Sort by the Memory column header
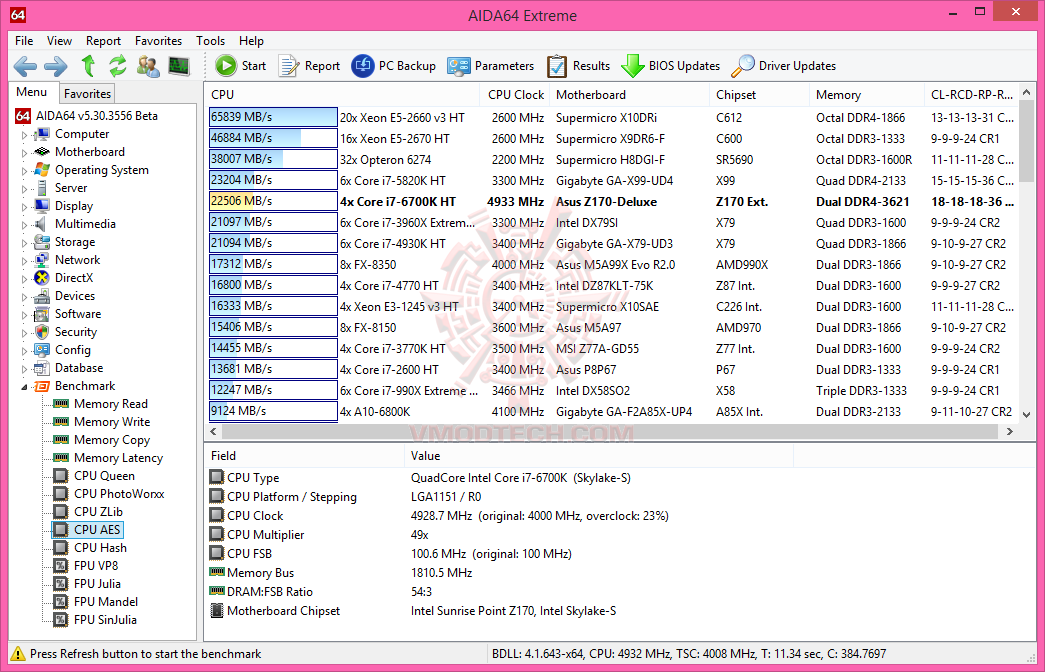 pyautogui.click(x=866, y=95)
